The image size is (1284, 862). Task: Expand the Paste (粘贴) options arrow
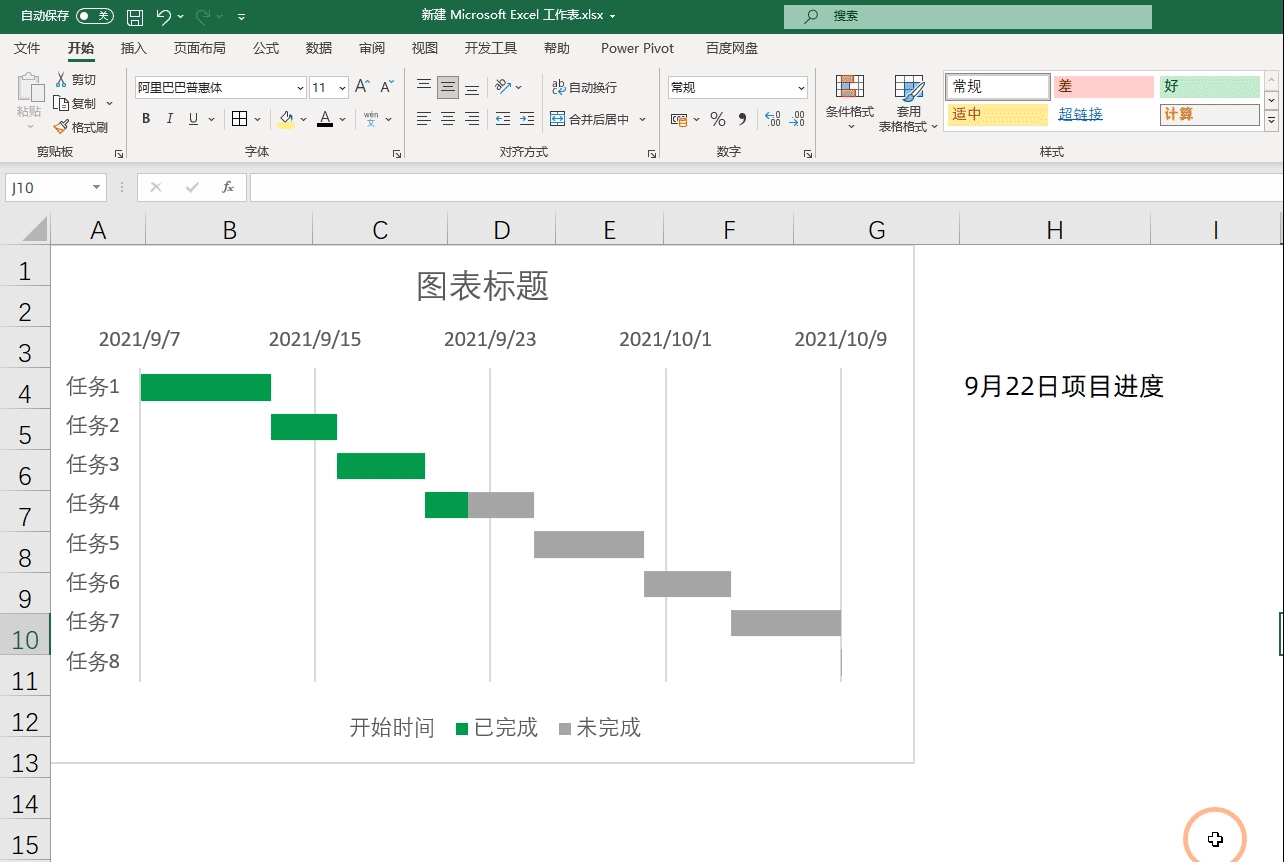pyautogui.click(x=30, y=127)
